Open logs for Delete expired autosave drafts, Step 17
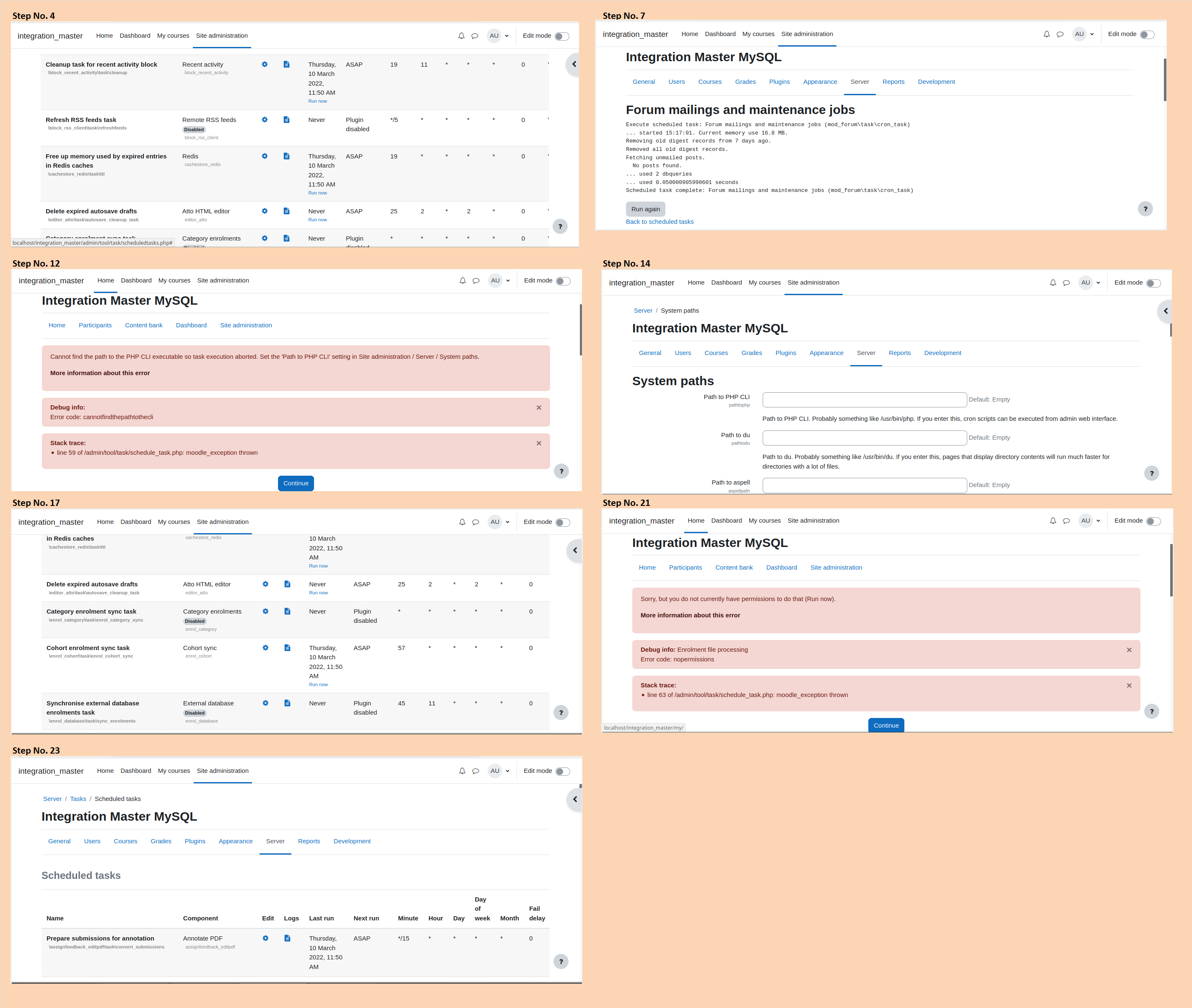Image resolution: width=1192 pixels, height=1008 pixels. (x=287, y=584)
